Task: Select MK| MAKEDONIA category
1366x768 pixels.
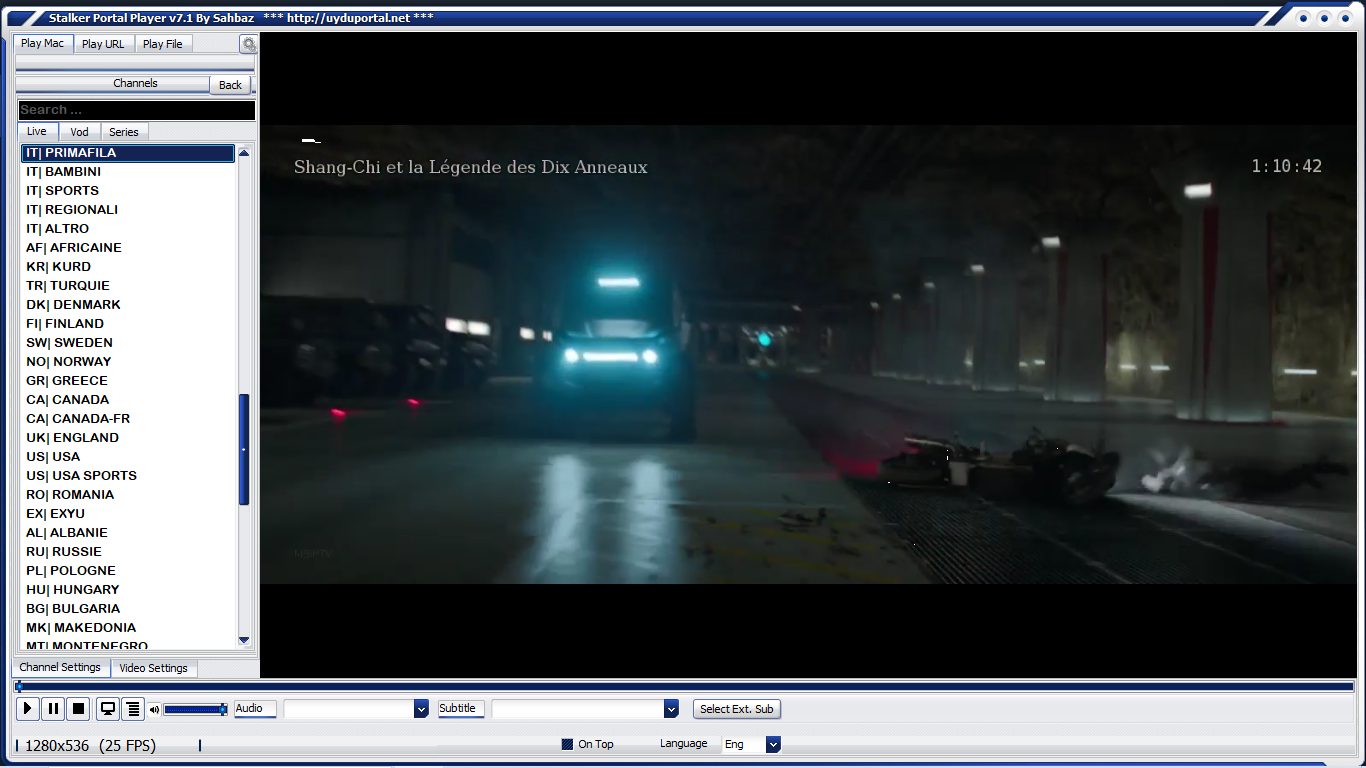Action: [x=128, y=628]
